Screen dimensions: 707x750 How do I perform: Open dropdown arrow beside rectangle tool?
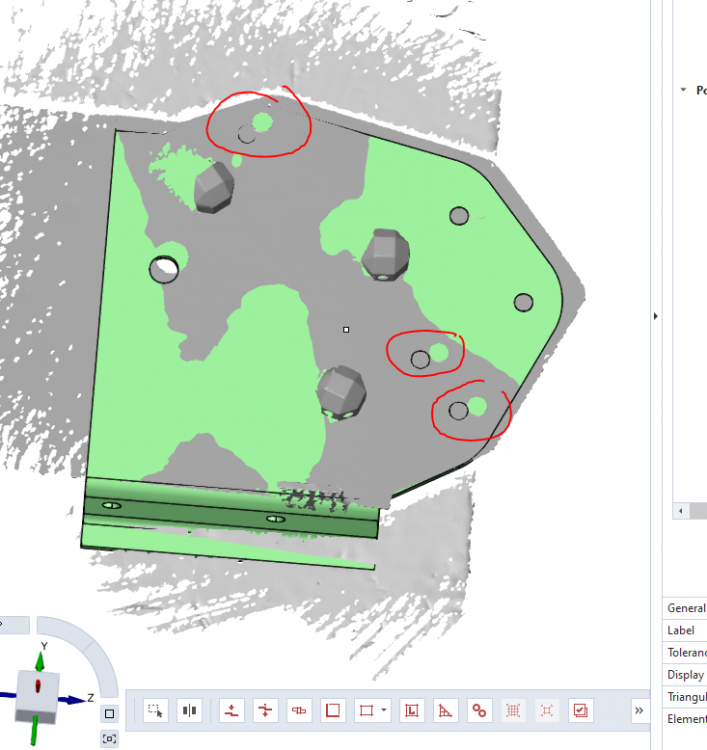click(385, 711)
